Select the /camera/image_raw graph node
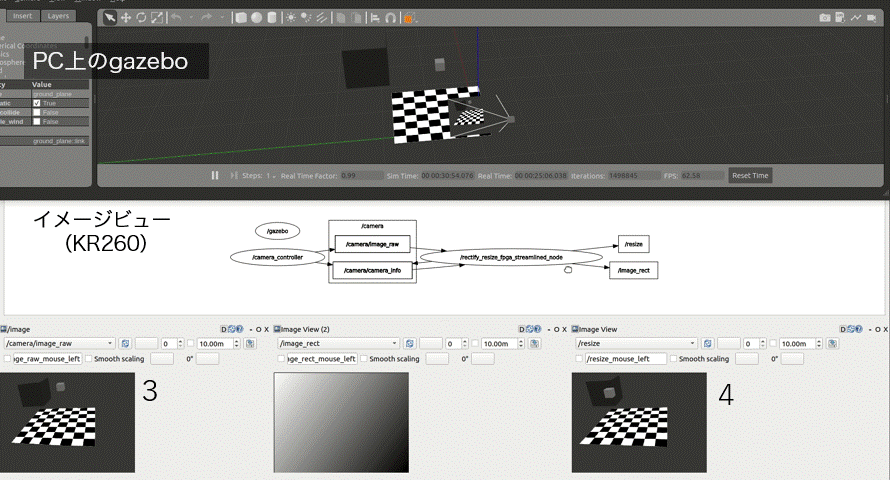This screenshot has height=480, width=890. pos(372,244)
